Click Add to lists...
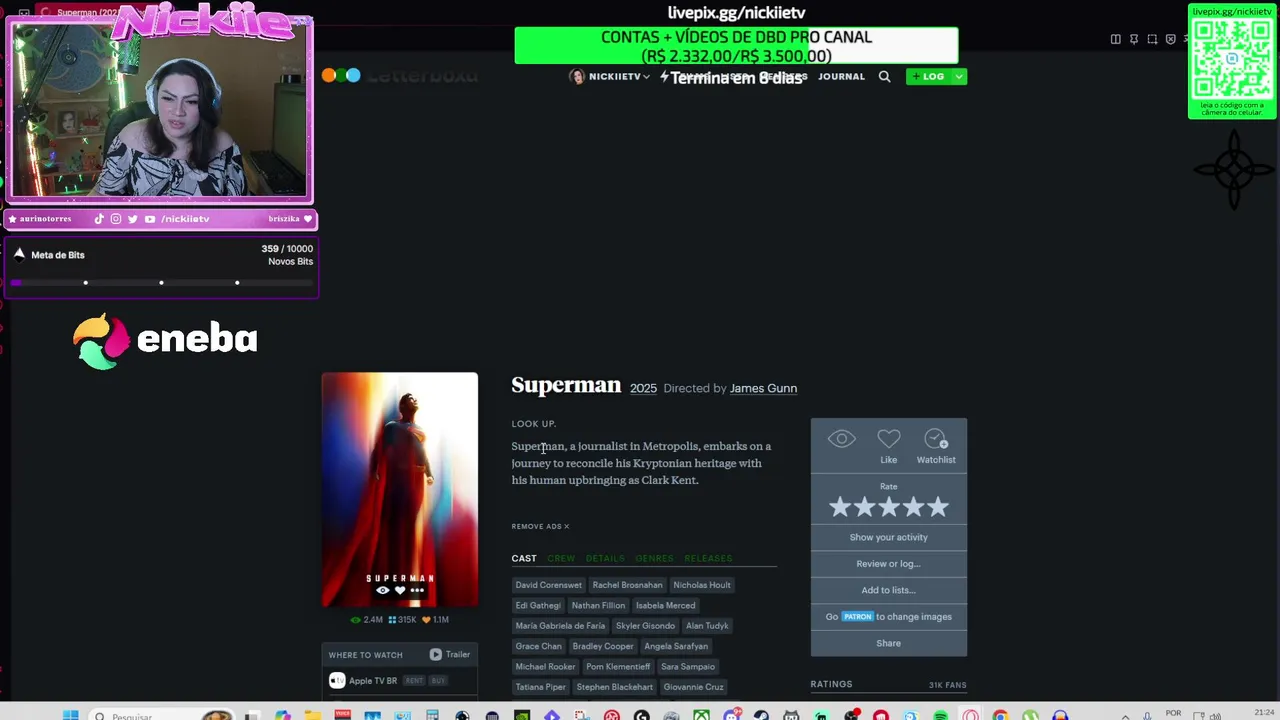 point(888,590)
